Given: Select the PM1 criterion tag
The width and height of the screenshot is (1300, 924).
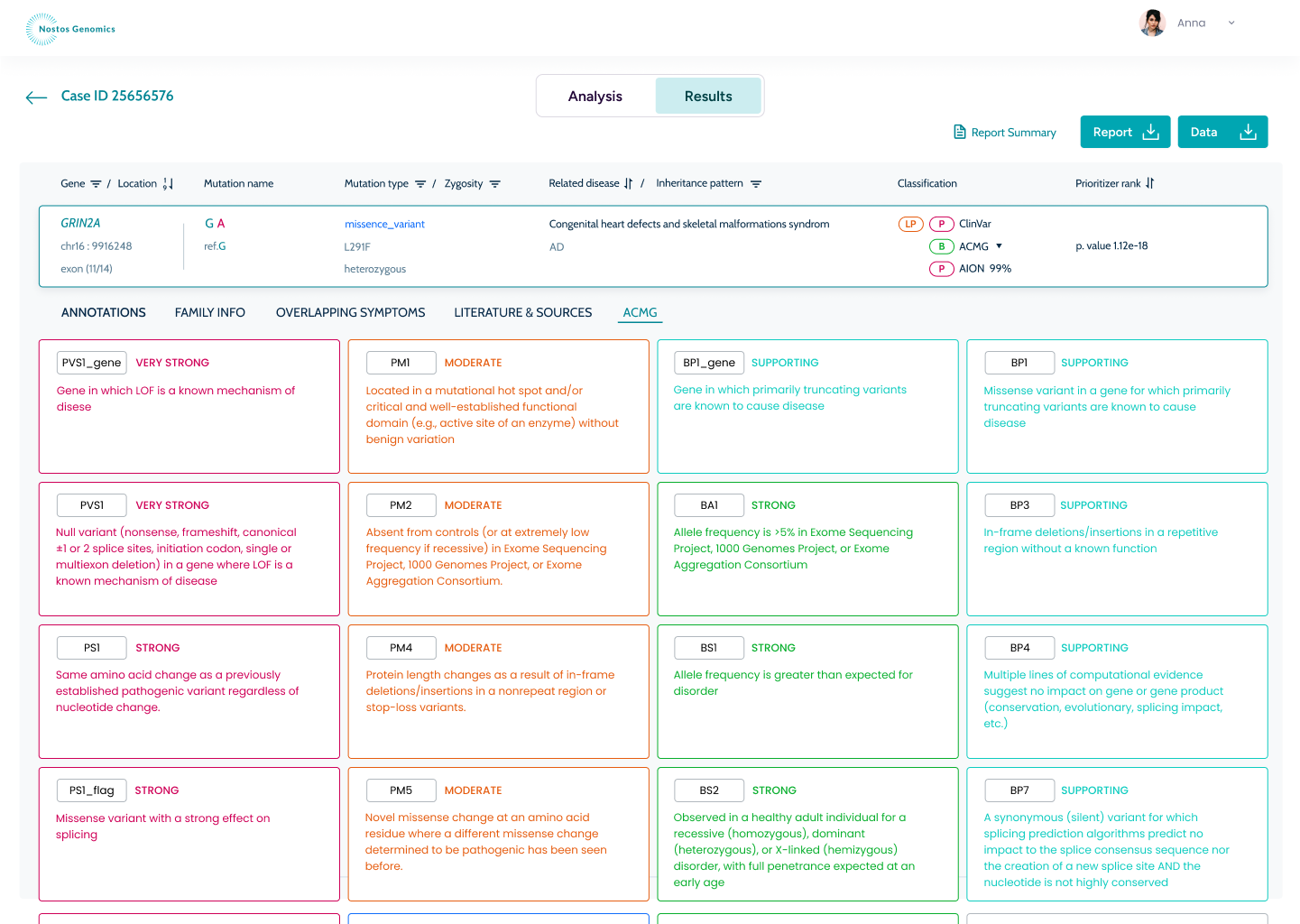Looking at the screenshot, I should (401, 363).
